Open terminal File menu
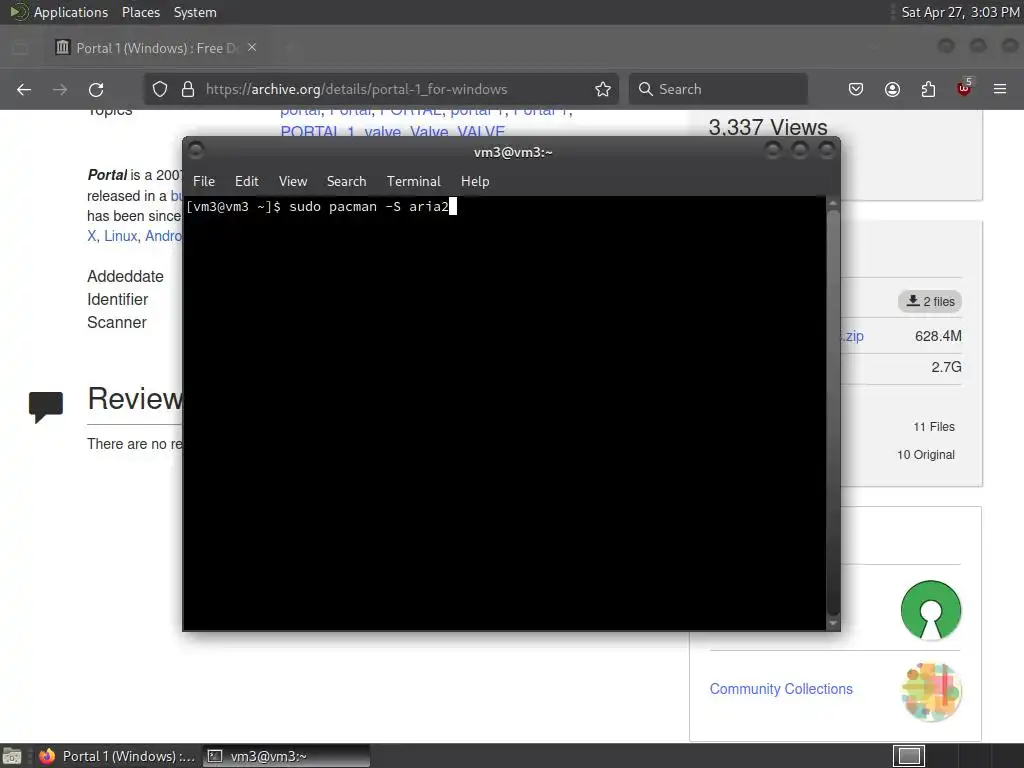The image size is (1024, 768). pos(204,182)
